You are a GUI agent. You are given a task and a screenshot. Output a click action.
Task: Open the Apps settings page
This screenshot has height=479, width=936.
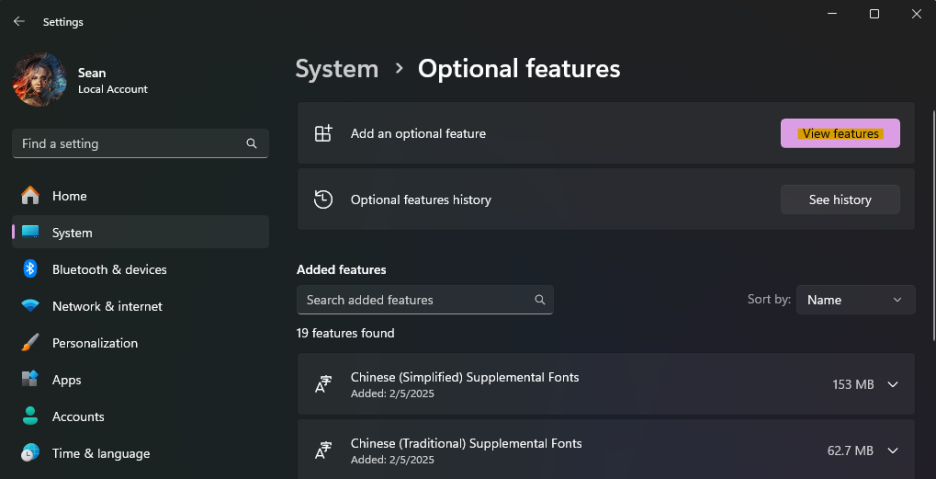coord(140,380)
